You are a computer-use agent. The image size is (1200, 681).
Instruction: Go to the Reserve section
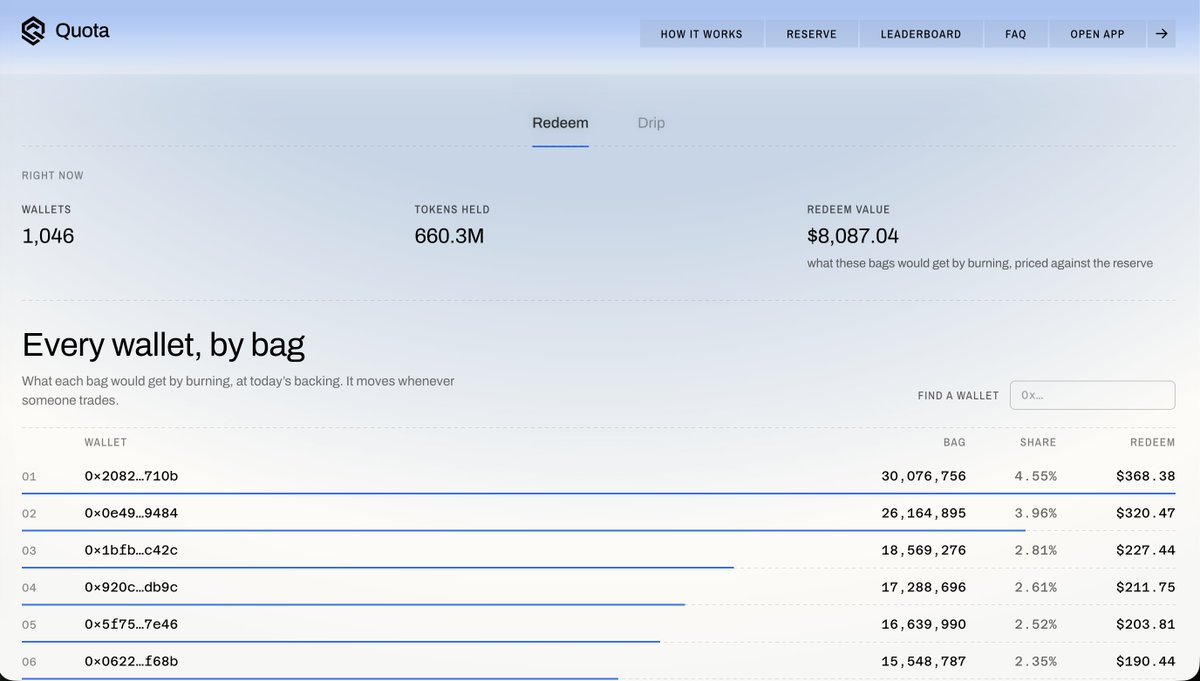coord(811,34)
